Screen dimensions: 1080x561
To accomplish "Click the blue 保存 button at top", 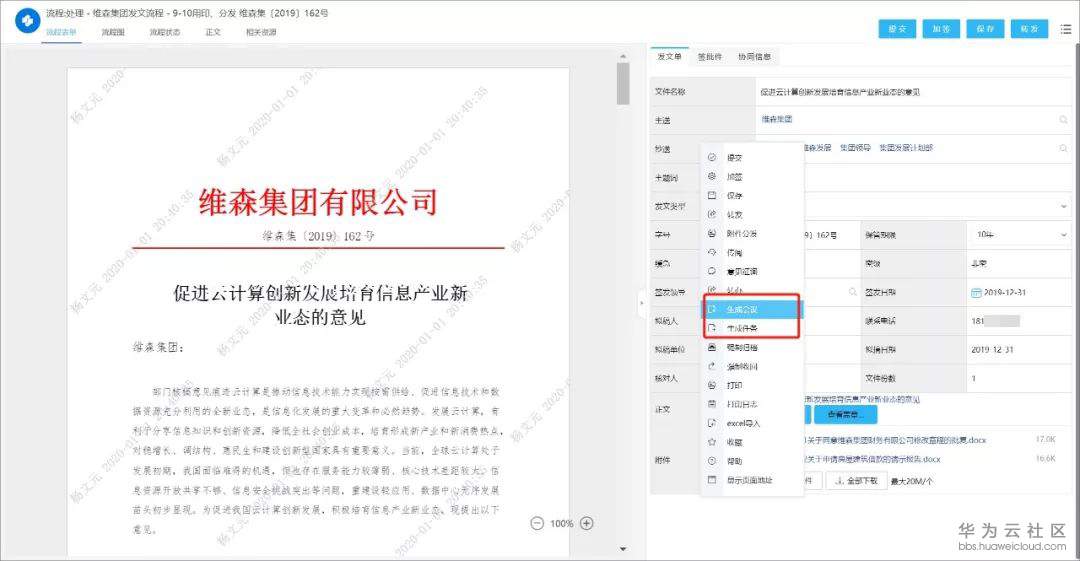I will 985,29.
